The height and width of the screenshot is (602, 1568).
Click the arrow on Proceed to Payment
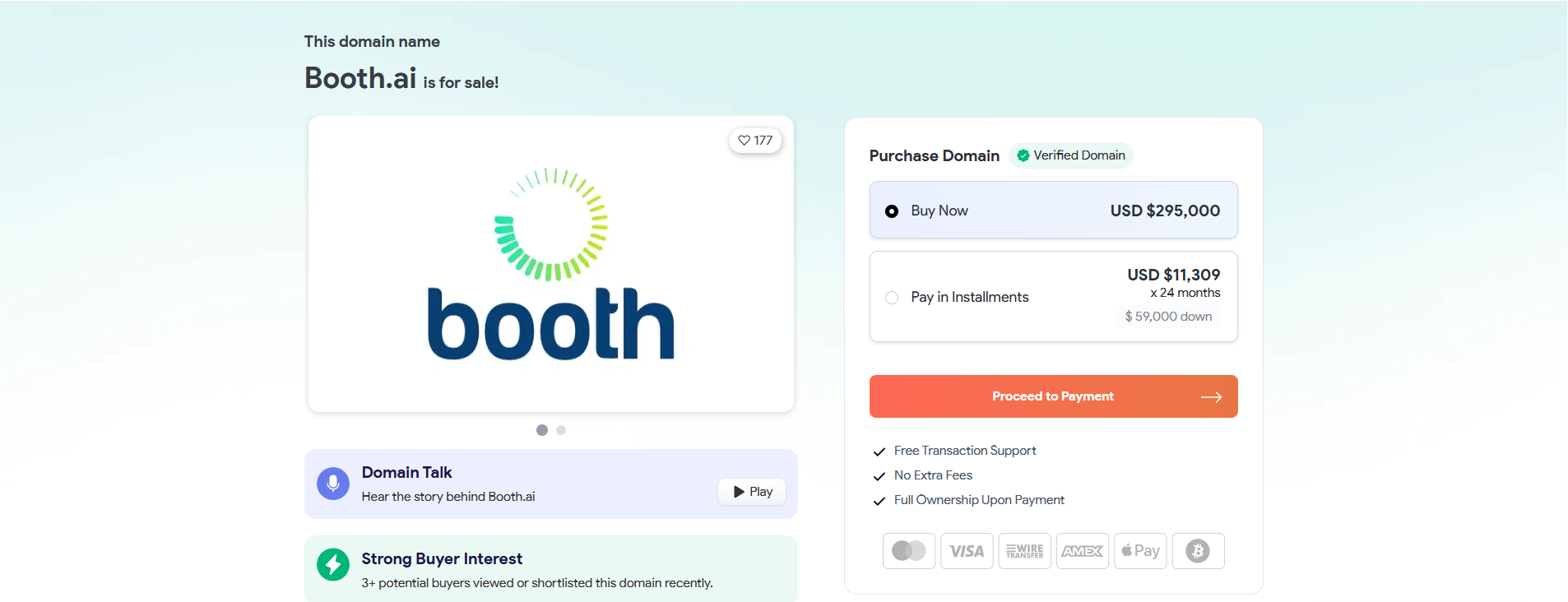1211,396
